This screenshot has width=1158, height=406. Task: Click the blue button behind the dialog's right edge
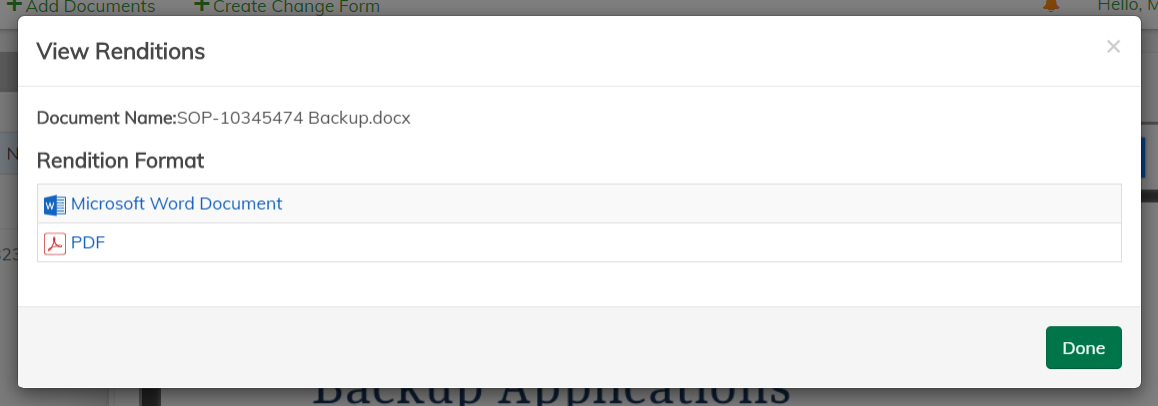pyautogui.click(x=1148, y=158)
